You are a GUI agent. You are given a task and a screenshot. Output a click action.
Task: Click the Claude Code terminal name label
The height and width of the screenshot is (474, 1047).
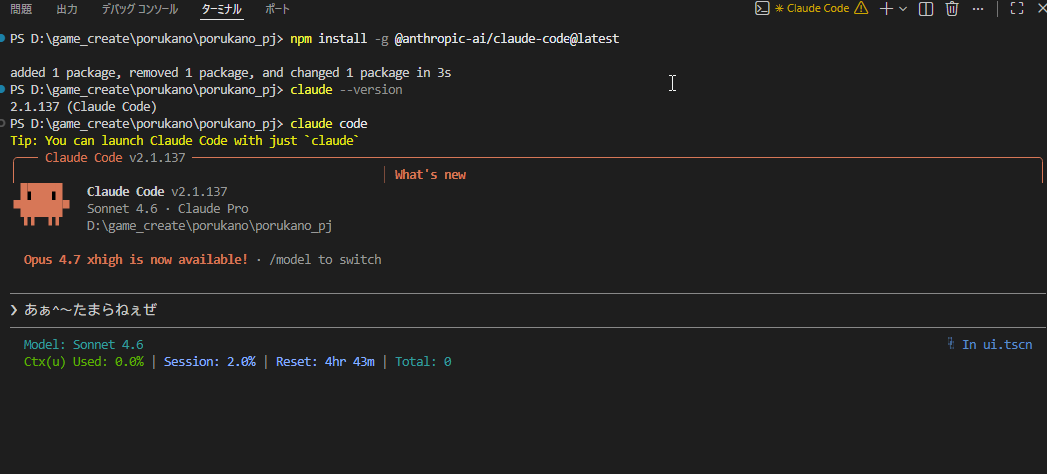pyautogui.click(x=818, y=9)
